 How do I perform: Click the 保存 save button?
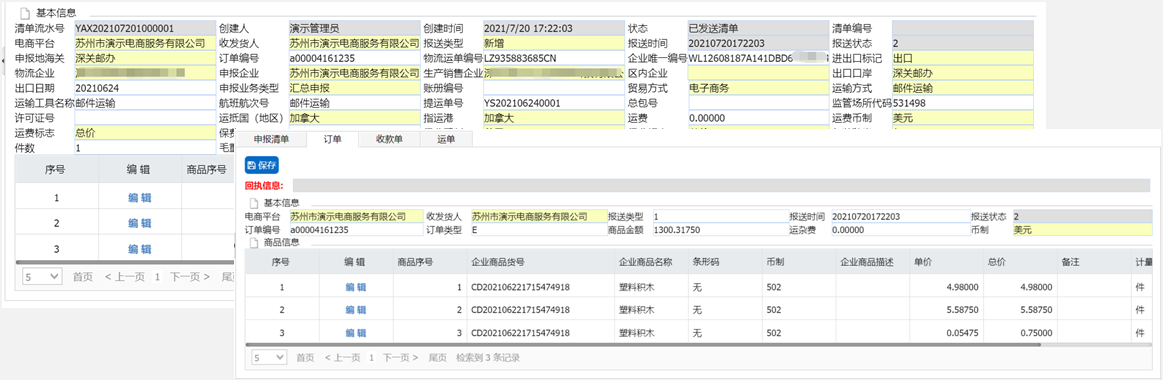(x=262, y=166)
